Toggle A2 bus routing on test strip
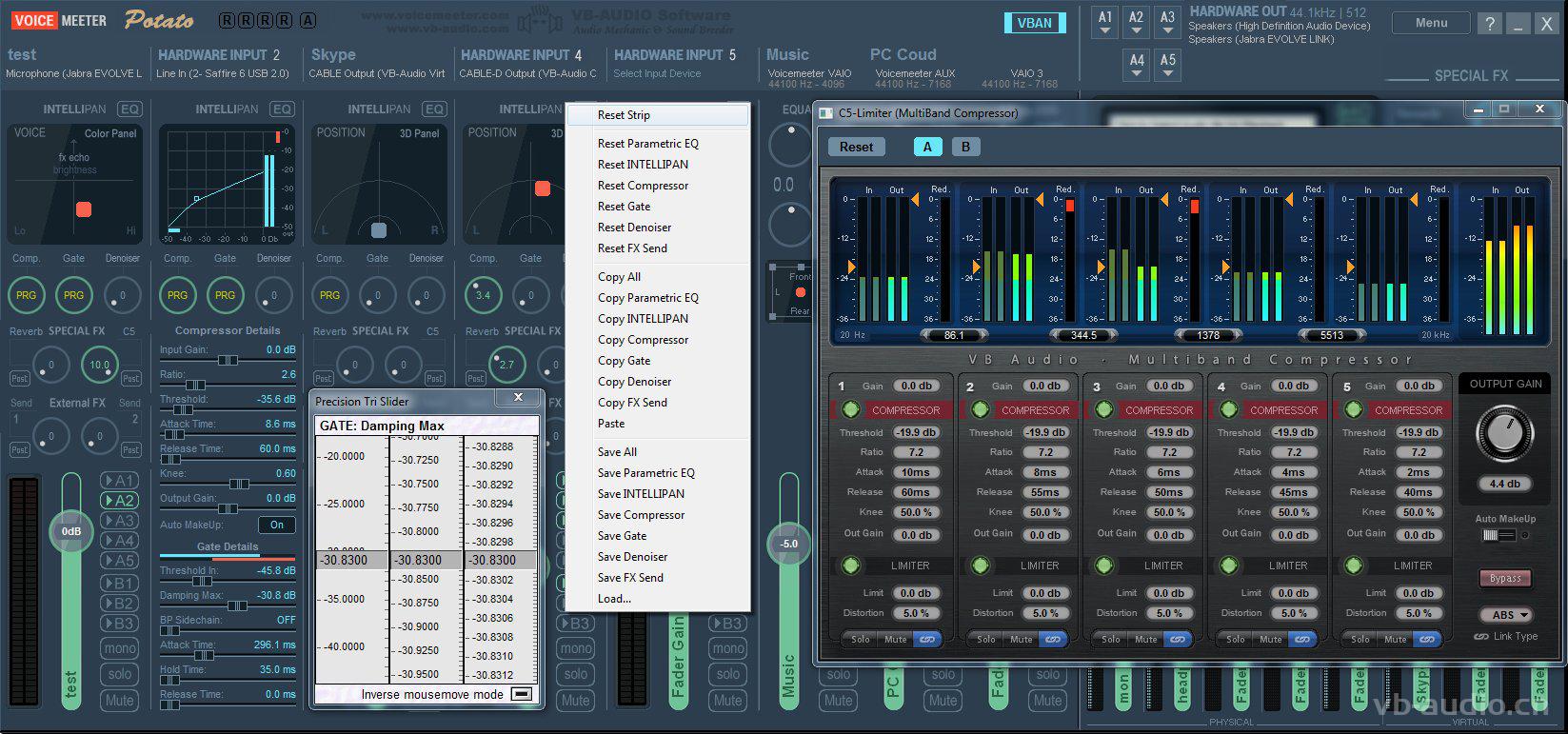Image resolution: width=1568 pixels, height=734 pixels. 119,501
